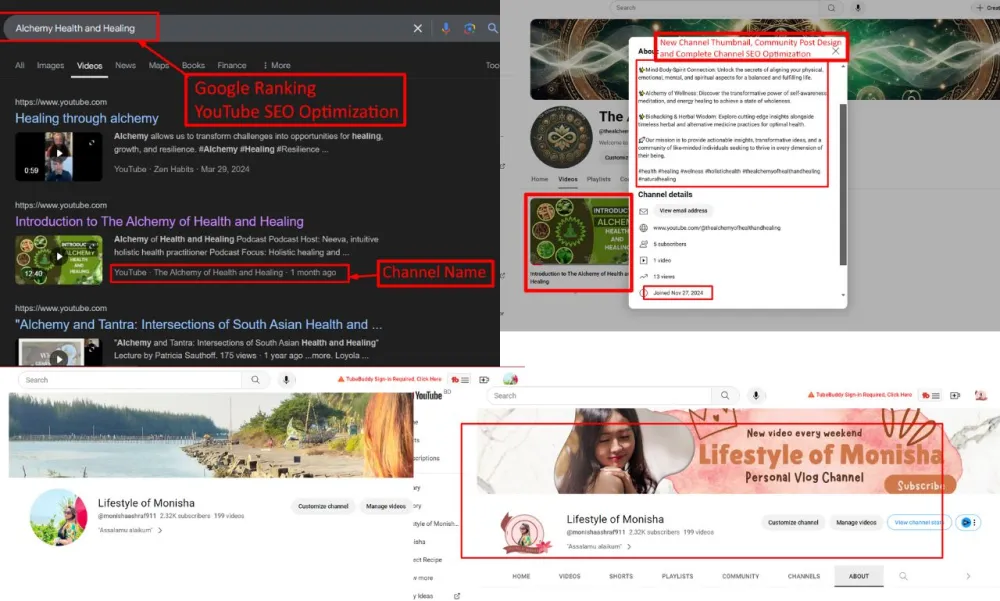1000x601 pixels.
Task: Click the round profile picture under beach banner
Action: (x=59, y=517)
